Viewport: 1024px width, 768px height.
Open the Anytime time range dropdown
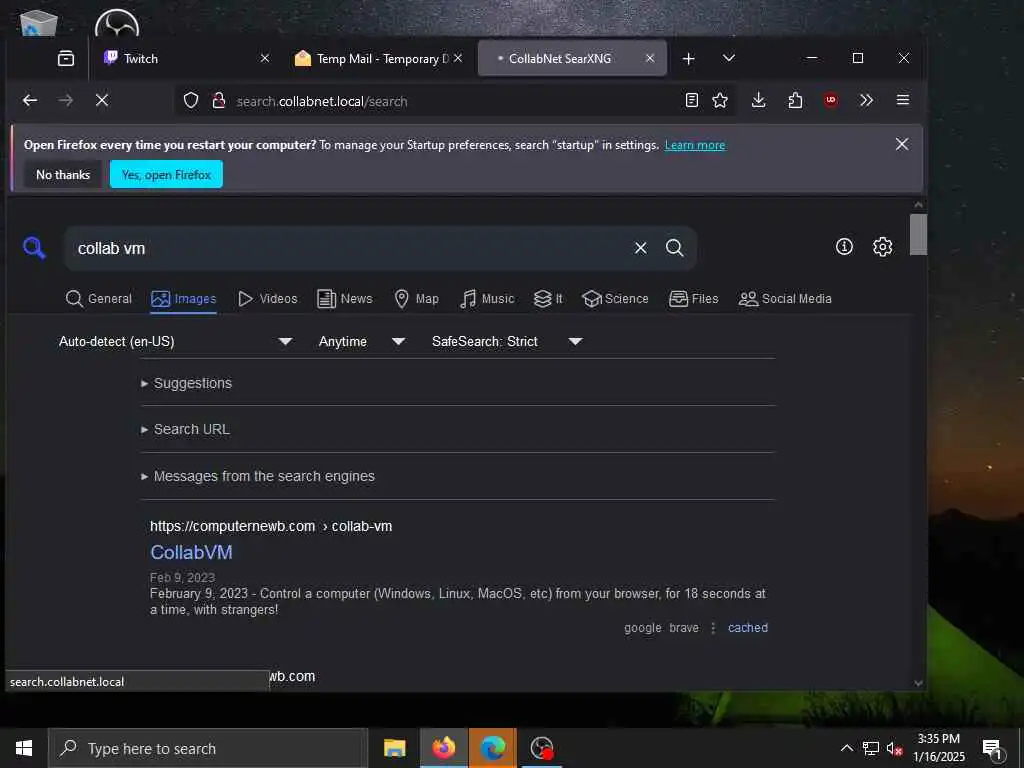pos(362,342)
